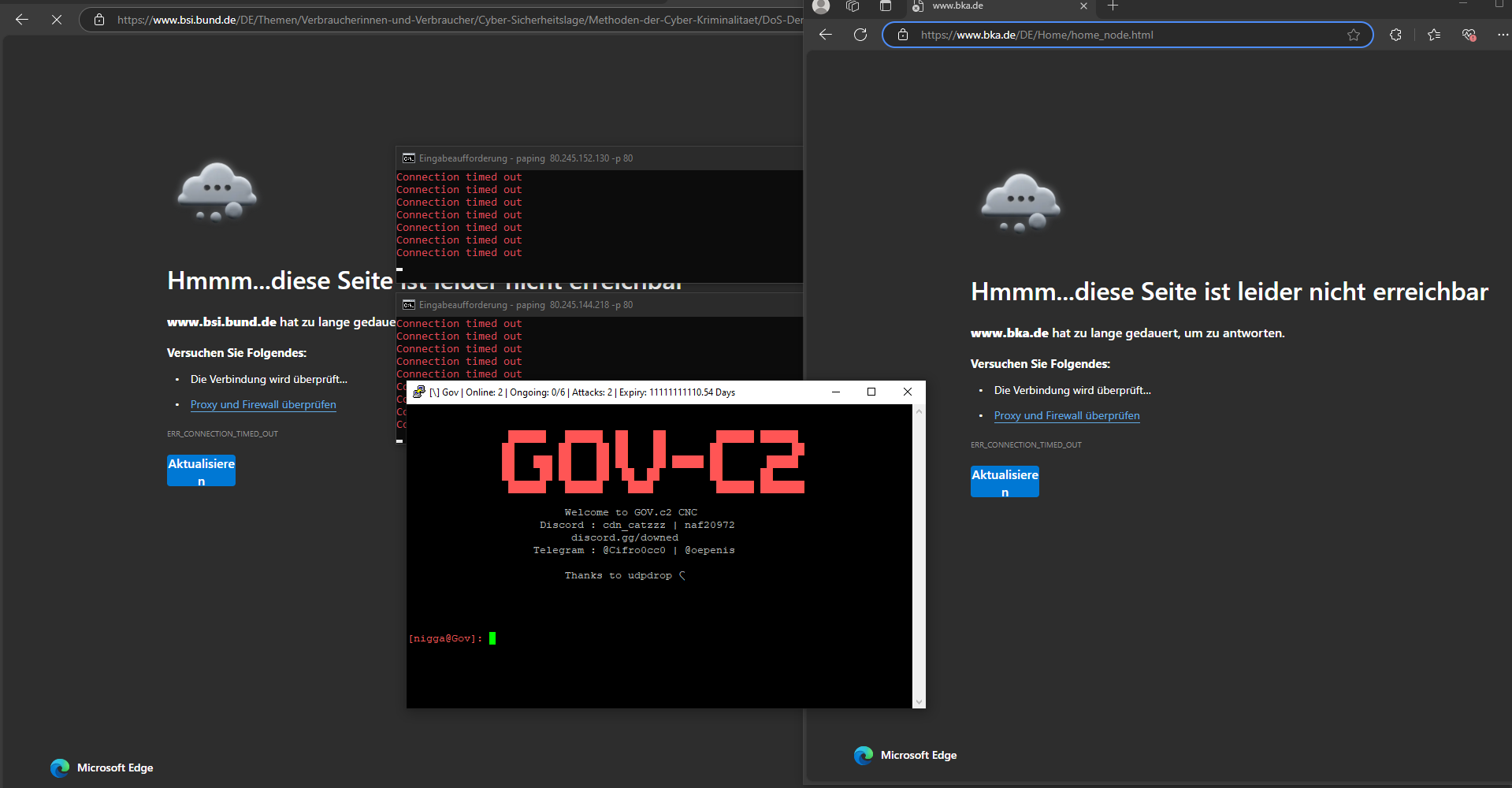The width and height of the screenshot is (1512, 788).
Task: Open Extensions in bka.de window
Action: (x=1395, y=35)
